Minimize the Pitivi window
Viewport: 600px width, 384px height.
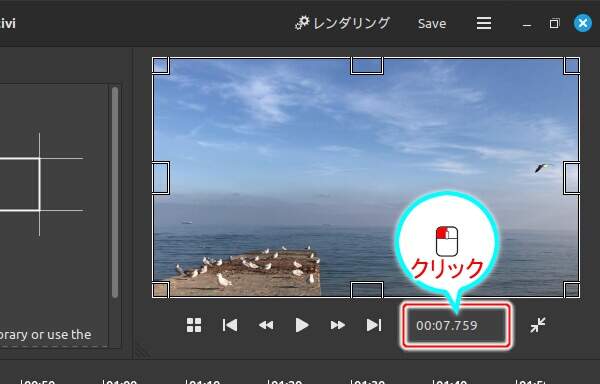(527, 24)
